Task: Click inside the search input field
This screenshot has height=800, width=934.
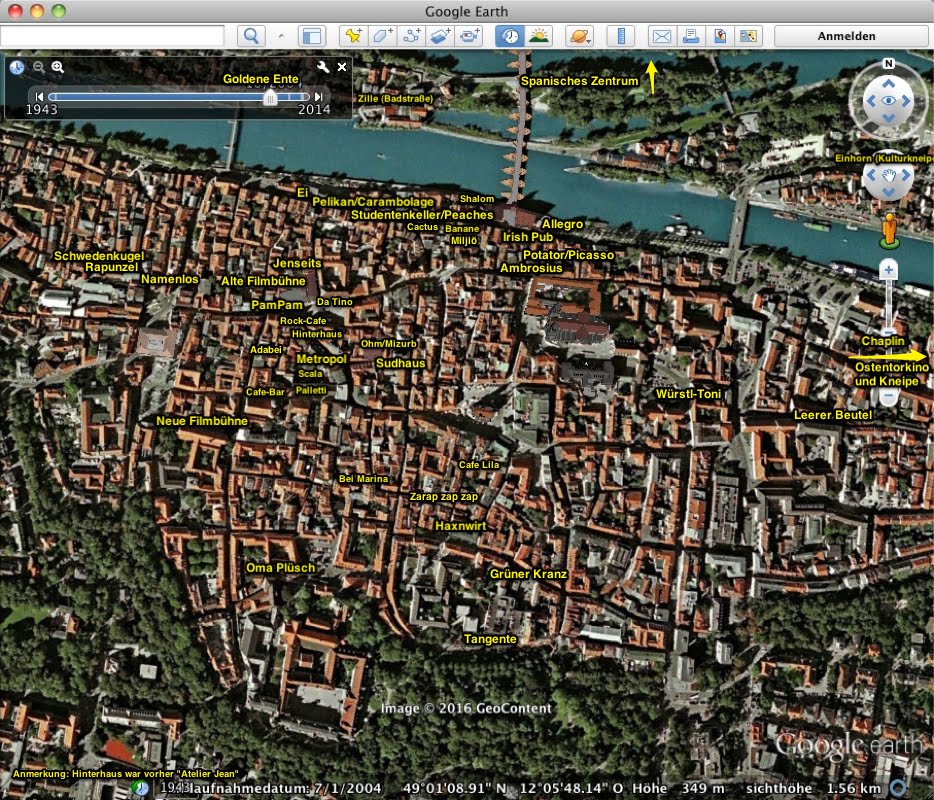Action: 112,36
